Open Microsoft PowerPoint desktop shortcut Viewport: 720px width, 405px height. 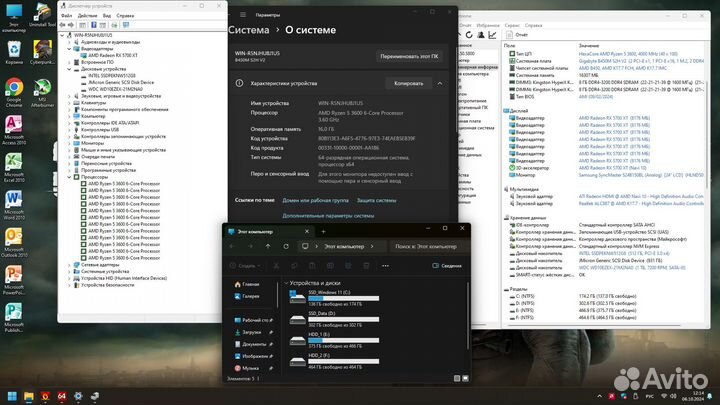[x=14, y=280]
